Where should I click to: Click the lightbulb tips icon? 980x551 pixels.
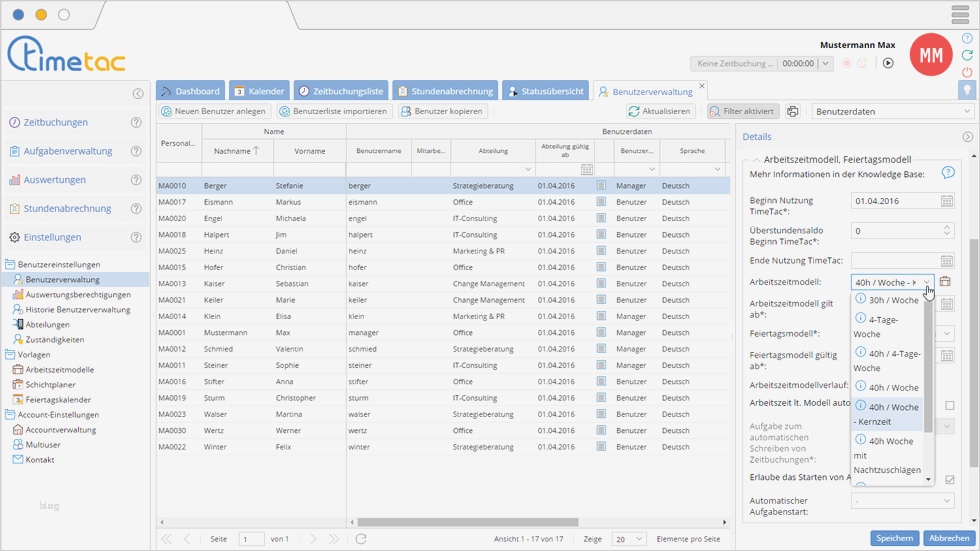click(x=967, y=90)
